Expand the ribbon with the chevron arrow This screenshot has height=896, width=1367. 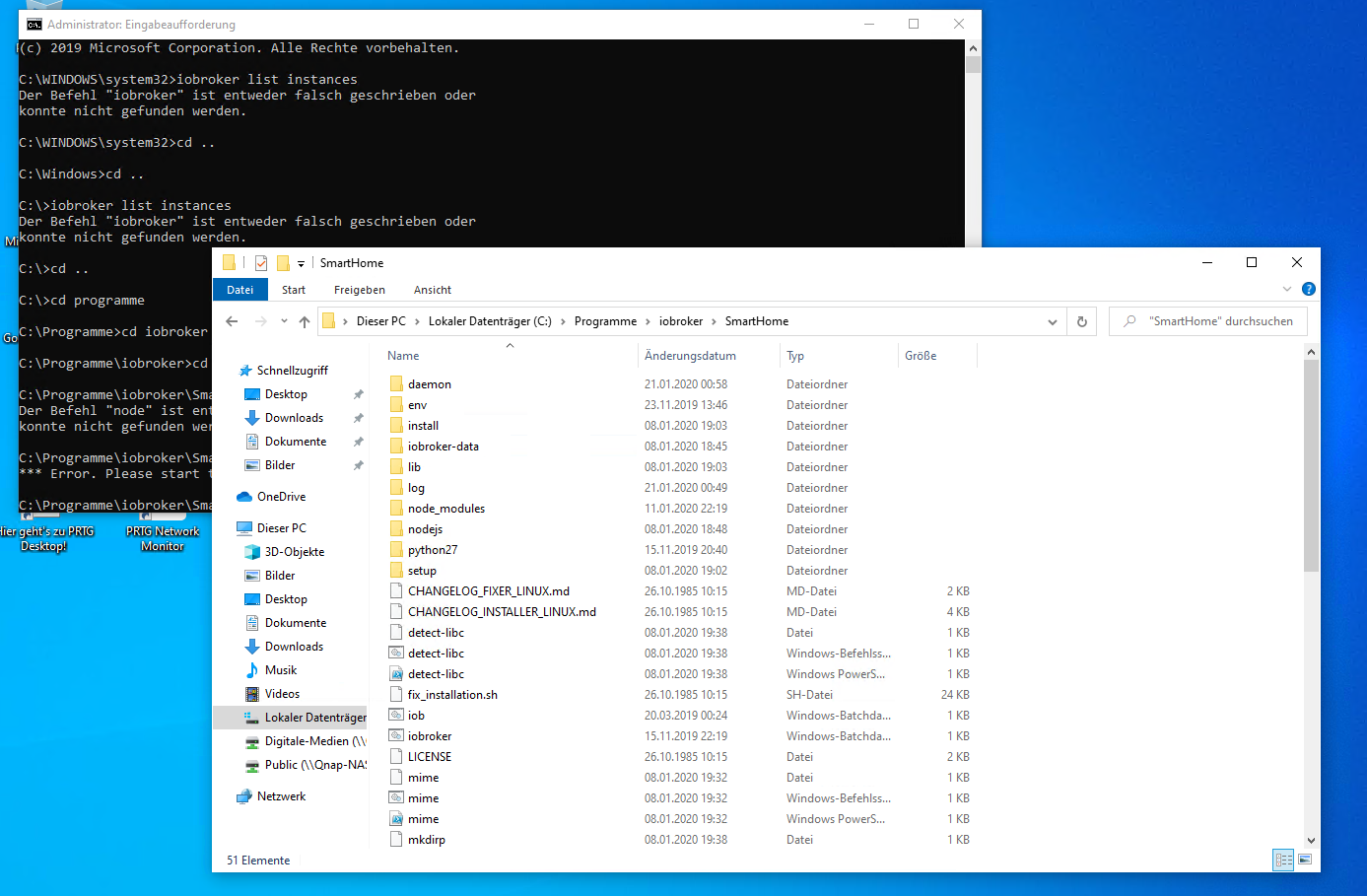[x=1286, y=289]
